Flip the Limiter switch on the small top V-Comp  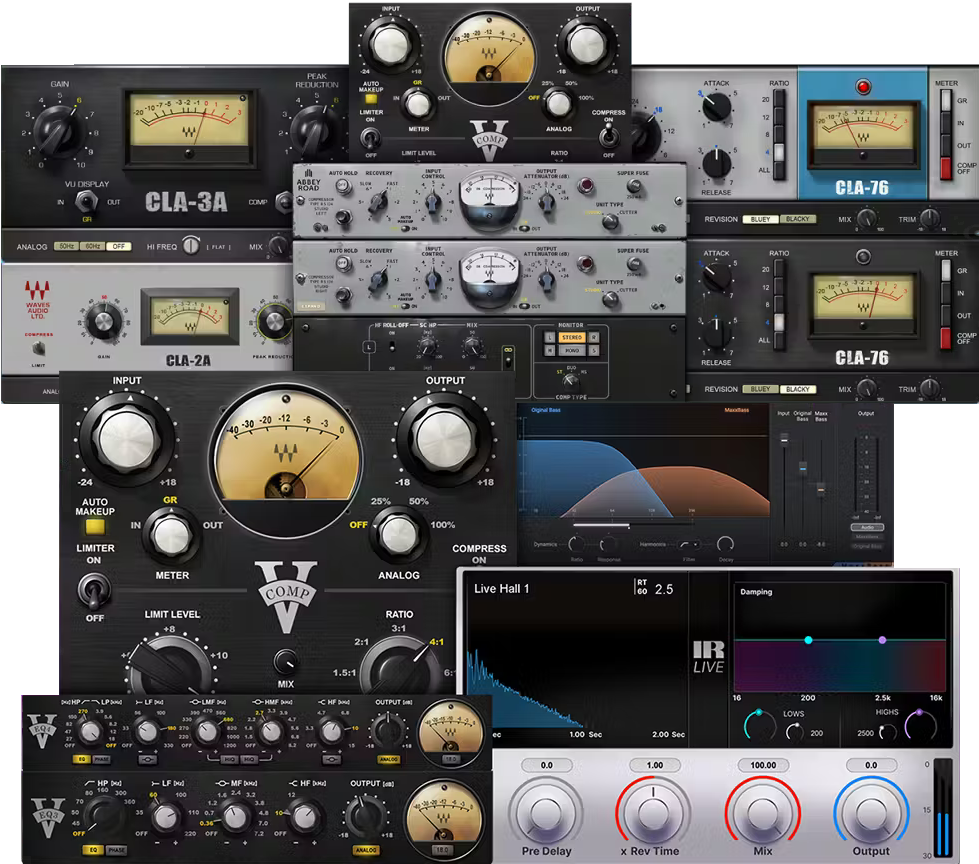tap(371, 137)
